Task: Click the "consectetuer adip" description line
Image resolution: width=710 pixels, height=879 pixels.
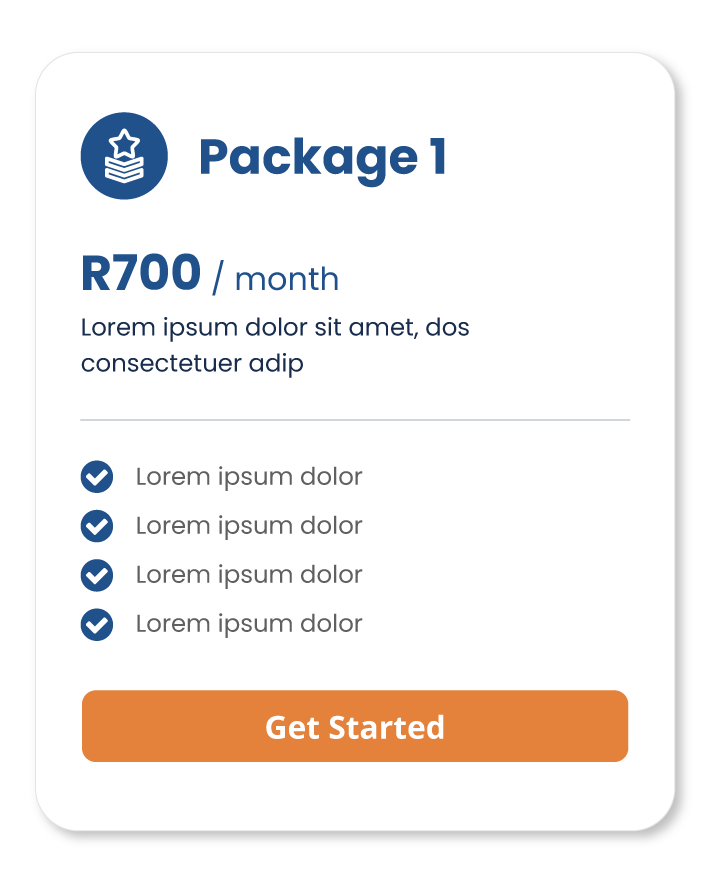Action: (x=192, y=363)
